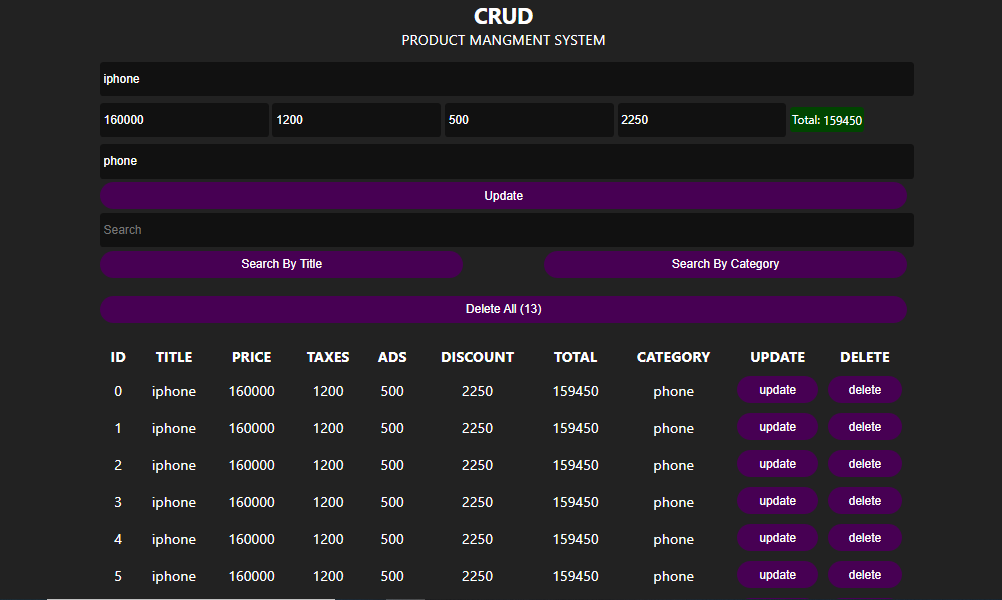Click the price field showing 160000
Screen dimensions: 1002x600
(x=184, y=120)
